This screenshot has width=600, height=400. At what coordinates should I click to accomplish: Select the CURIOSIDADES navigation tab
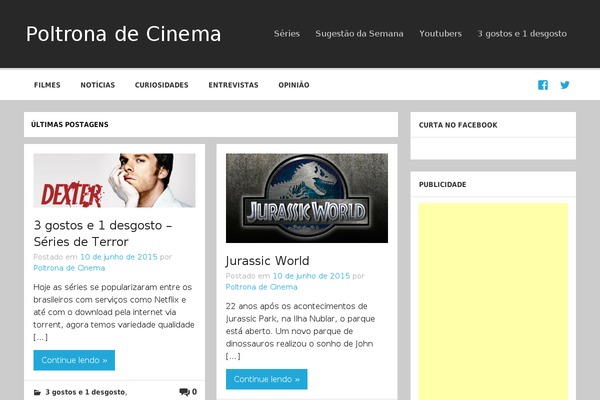(x=161, y=85)
